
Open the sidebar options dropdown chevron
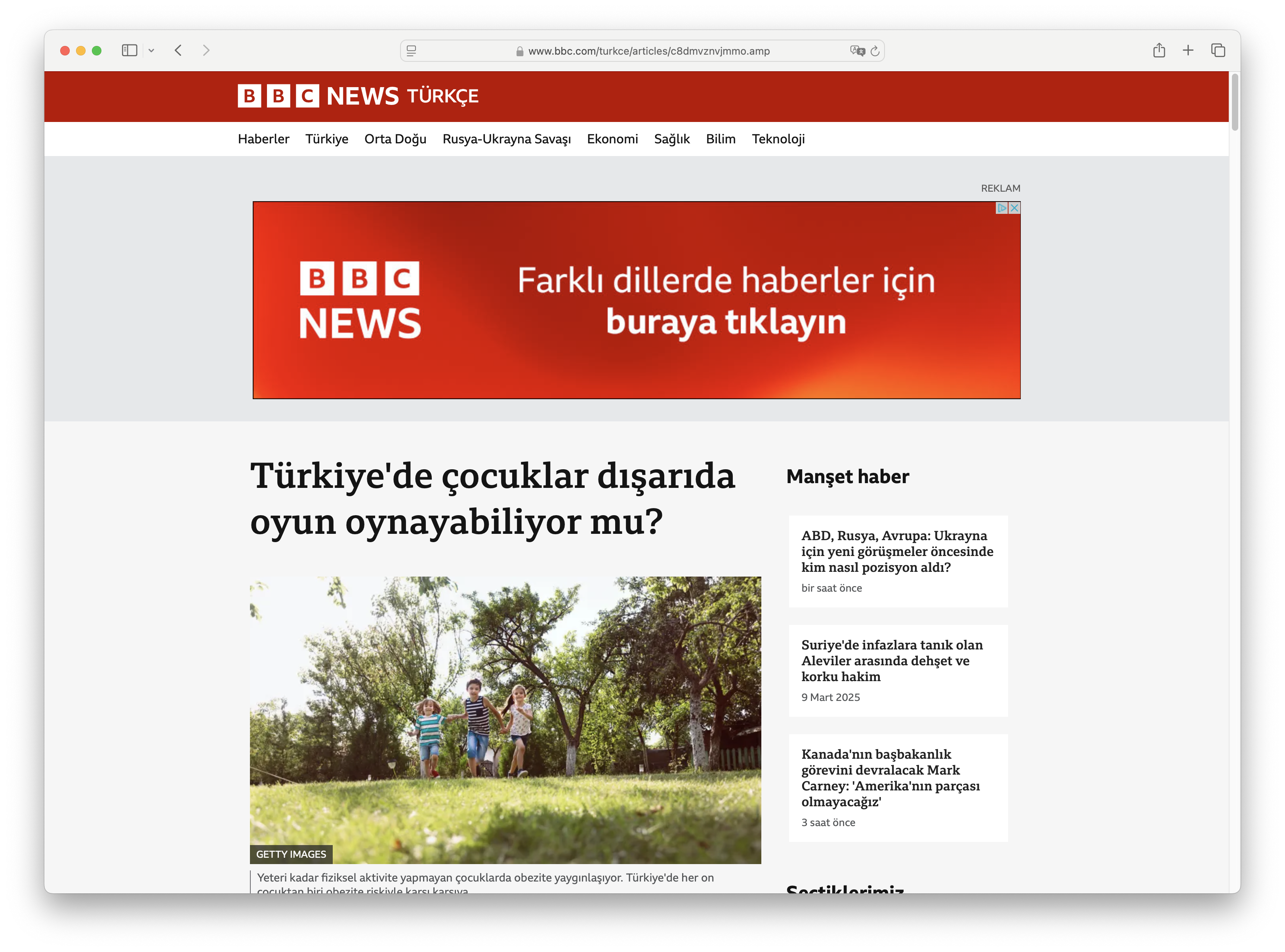pyautogui.click(x=151, y=51)
